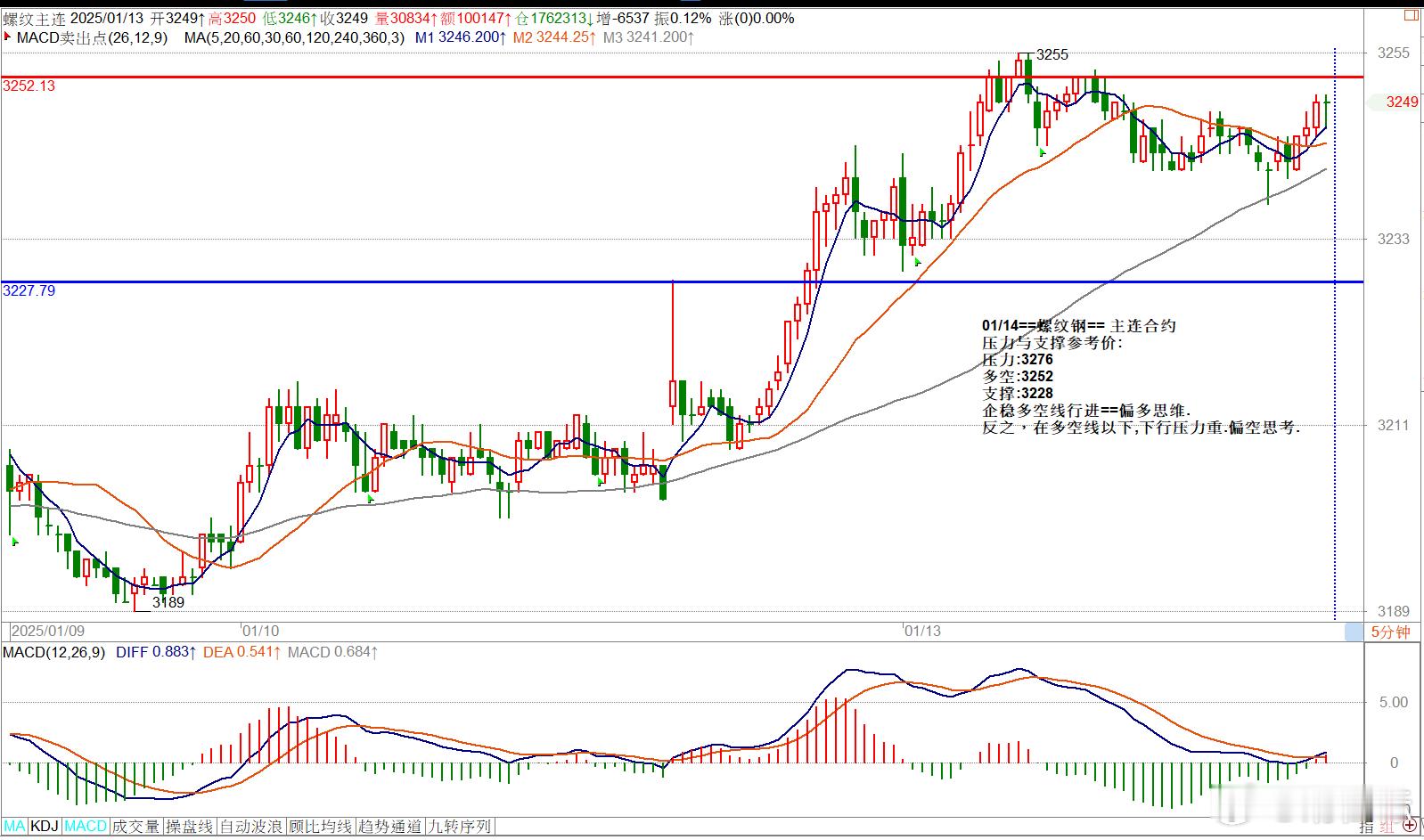Switch to the KDJ indicator tab
Viewport: 1424px width, 840px height.
click(x=45, y=827)
